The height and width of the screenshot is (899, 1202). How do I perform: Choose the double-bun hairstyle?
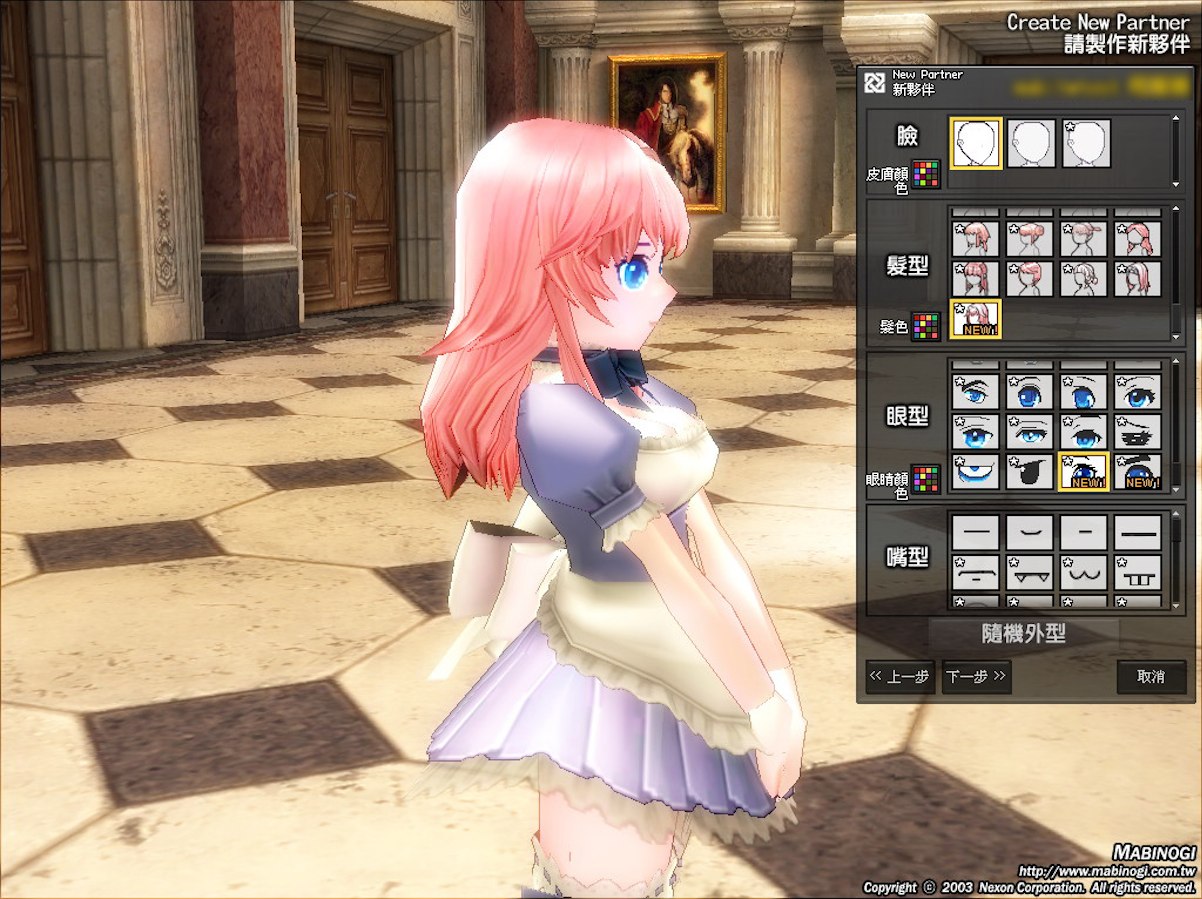point(1030,240)
